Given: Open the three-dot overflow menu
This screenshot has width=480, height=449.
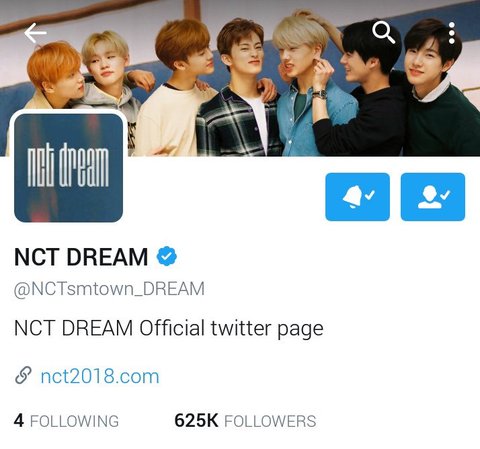Looking at the screenshot, I should (452, 33).
